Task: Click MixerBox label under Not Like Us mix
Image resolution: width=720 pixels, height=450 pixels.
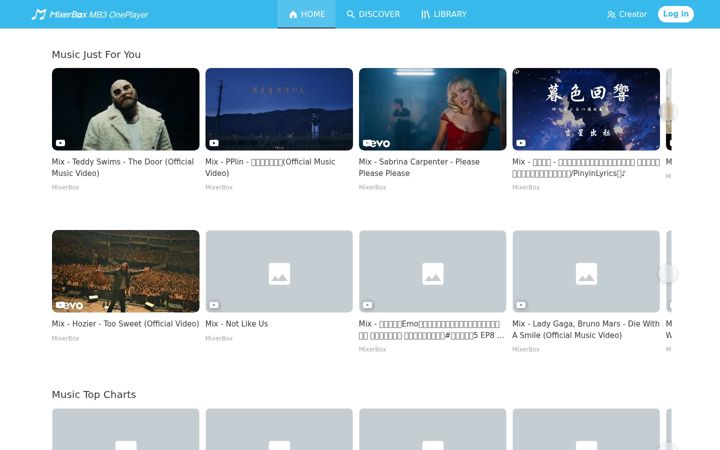Action: [x=219, y=338]
